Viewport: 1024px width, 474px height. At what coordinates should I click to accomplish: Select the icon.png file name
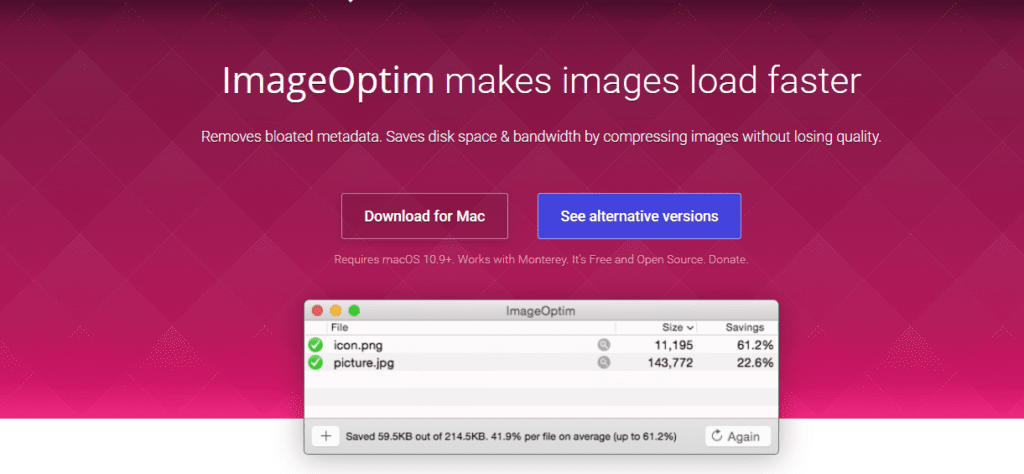(x=358, y=345)
